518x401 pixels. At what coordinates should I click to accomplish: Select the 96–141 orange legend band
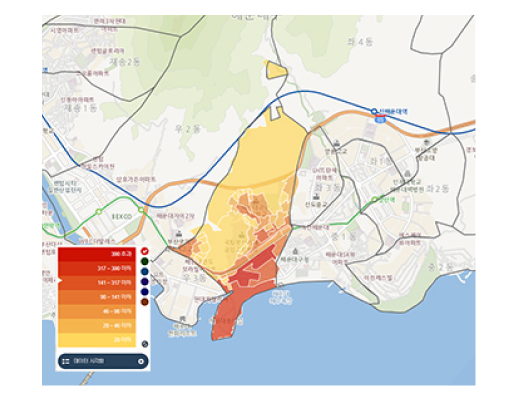97,297
